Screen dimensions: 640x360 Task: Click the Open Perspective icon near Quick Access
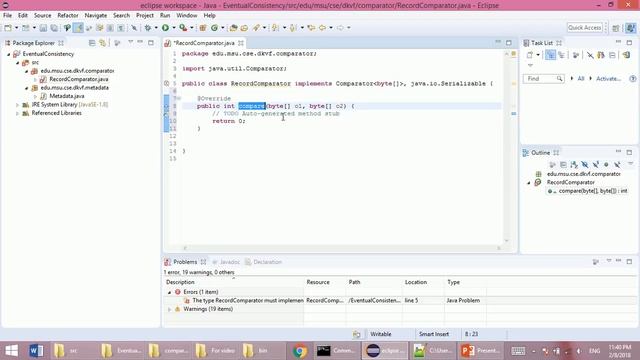[616, 28]
